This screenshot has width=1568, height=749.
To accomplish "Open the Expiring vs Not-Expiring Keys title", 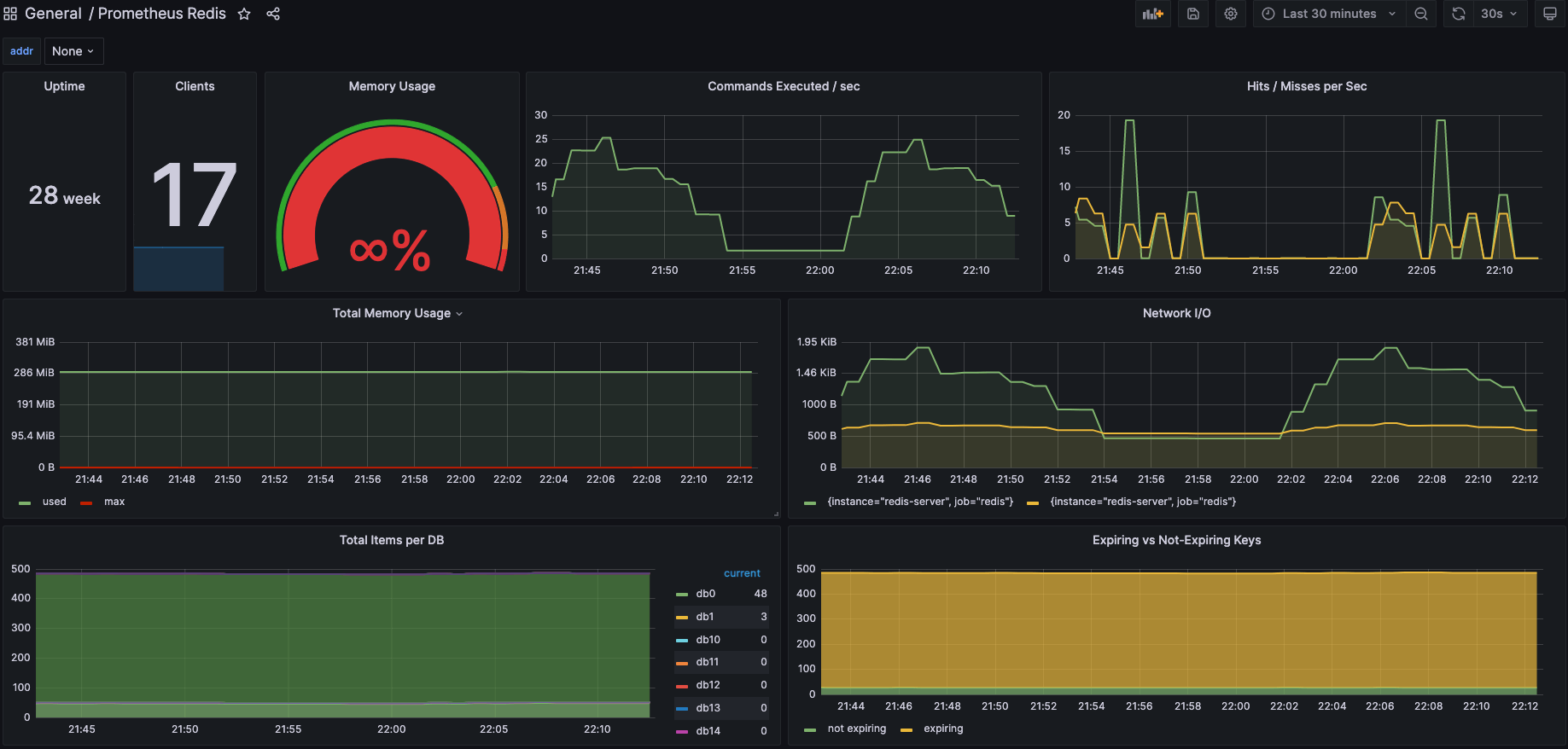I will tap(1176, 540).
